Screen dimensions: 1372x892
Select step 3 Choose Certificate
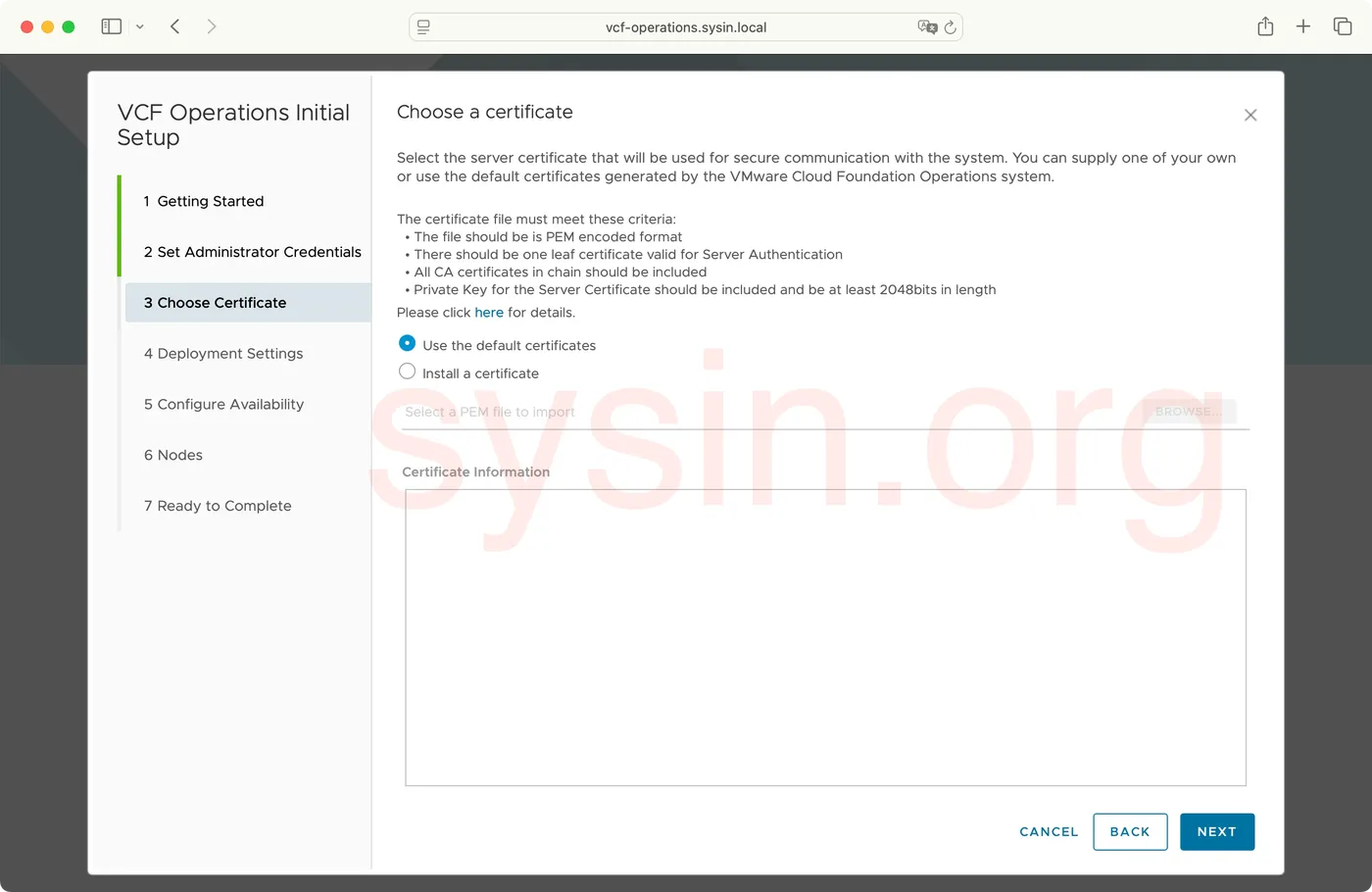click(x=248, y=303)
